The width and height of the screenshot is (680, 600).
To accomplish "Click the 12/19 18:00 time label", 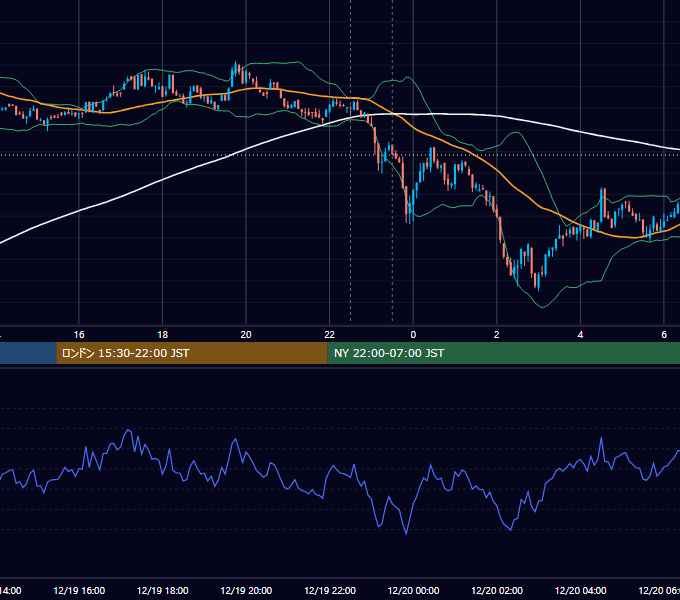I will pos(163,590).
